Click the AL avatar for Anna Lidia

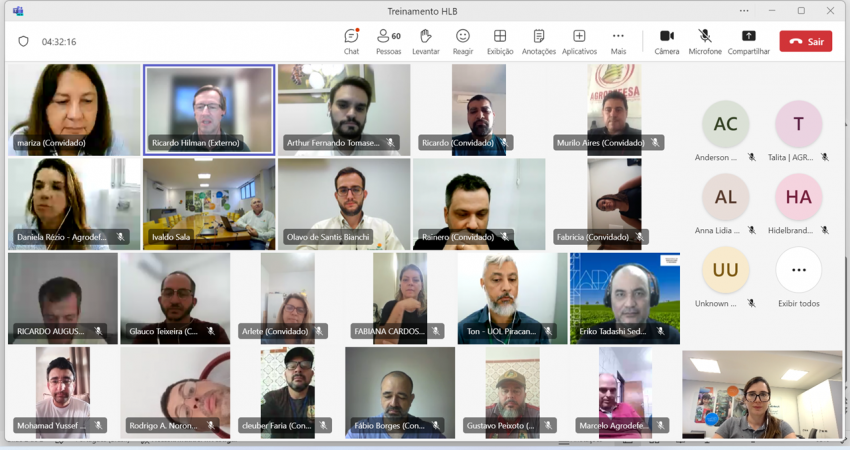point(725,197)
